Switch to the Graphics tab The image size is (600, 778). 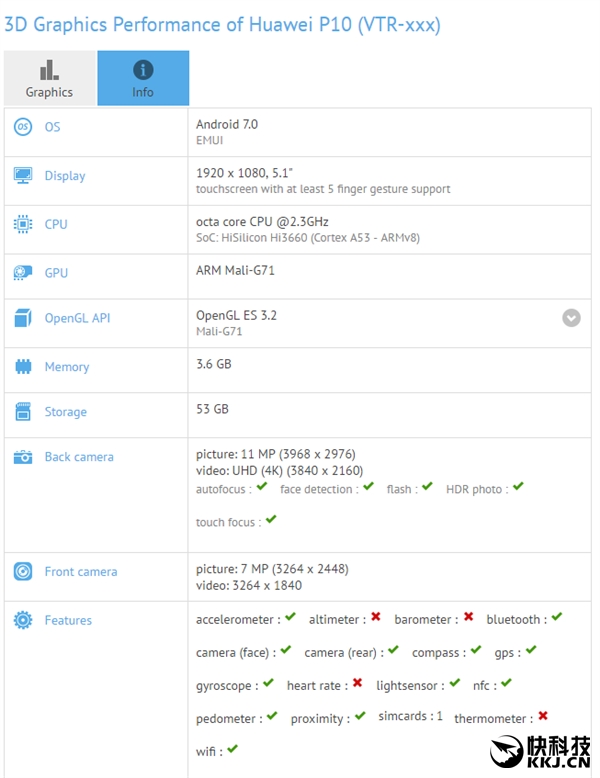point(50,78)
